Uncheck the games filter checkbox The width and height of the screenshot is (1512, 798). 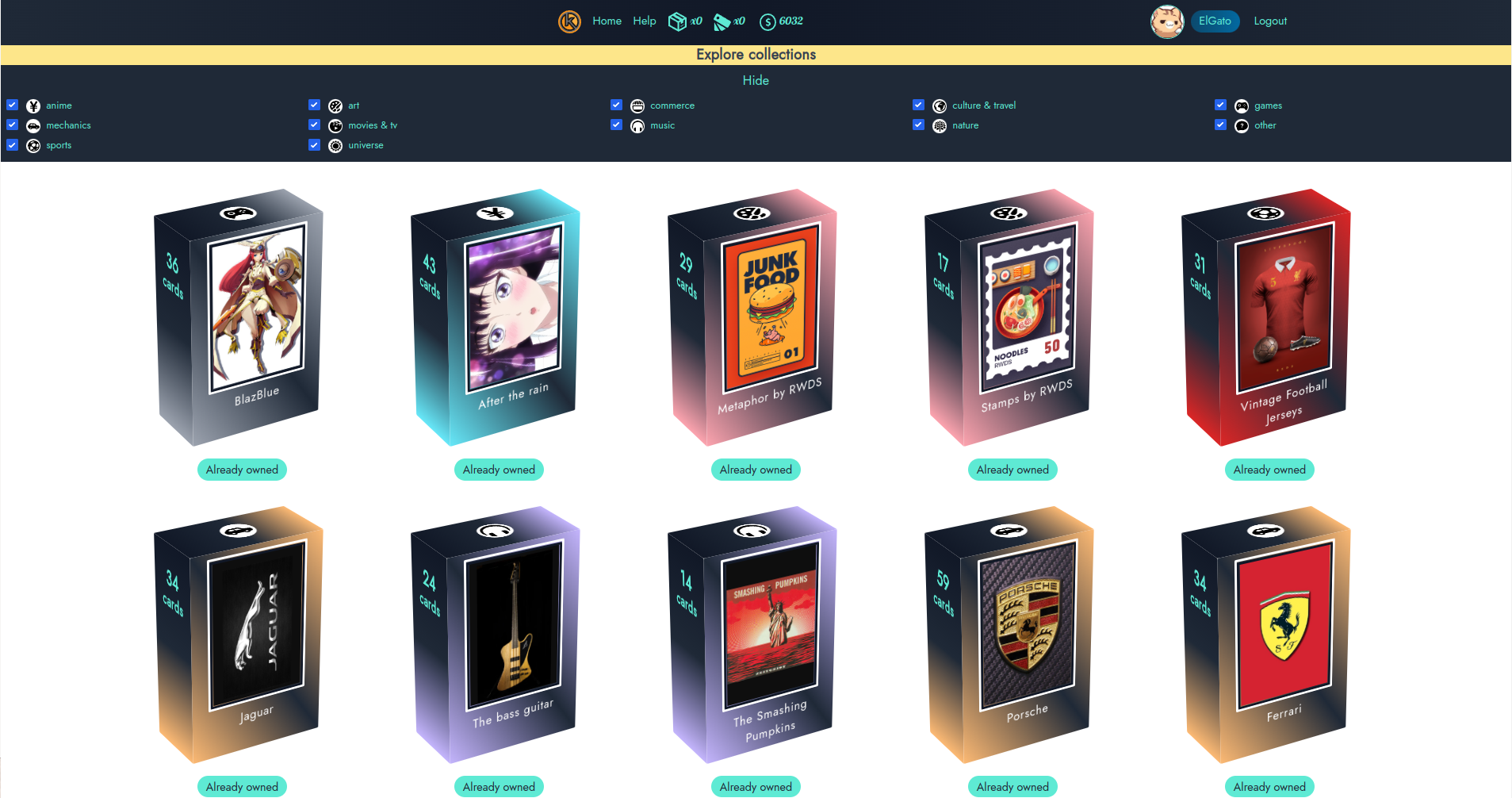tap(1220, 105)
